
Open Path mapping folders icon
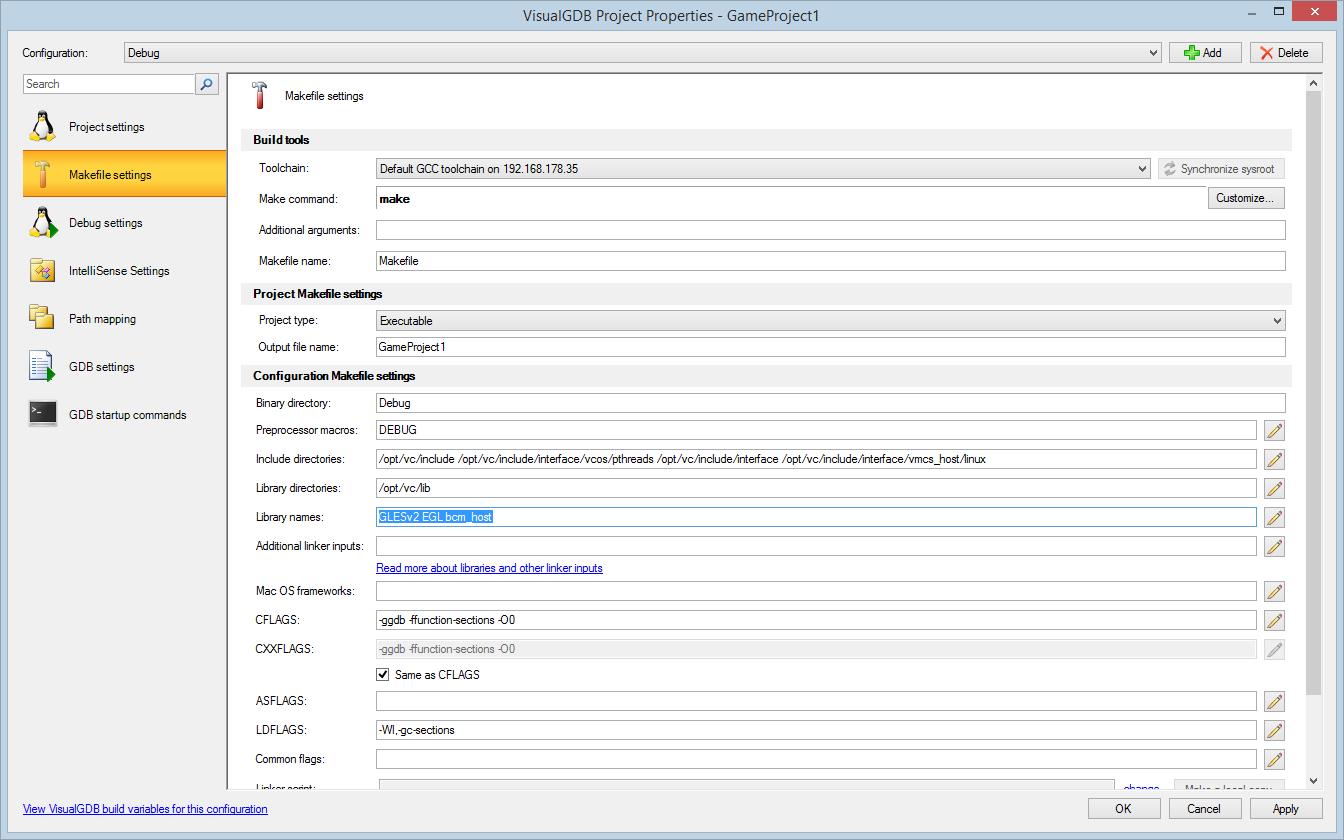42,319
